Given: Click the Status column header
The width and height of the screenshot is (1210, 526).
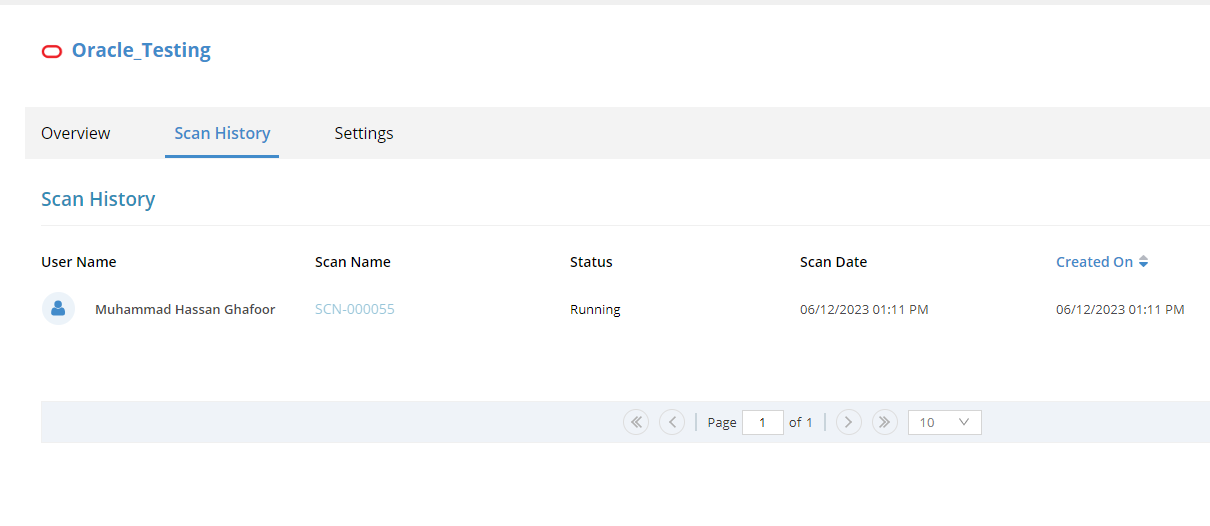Looking at the screenshot, I should (591, 262).
